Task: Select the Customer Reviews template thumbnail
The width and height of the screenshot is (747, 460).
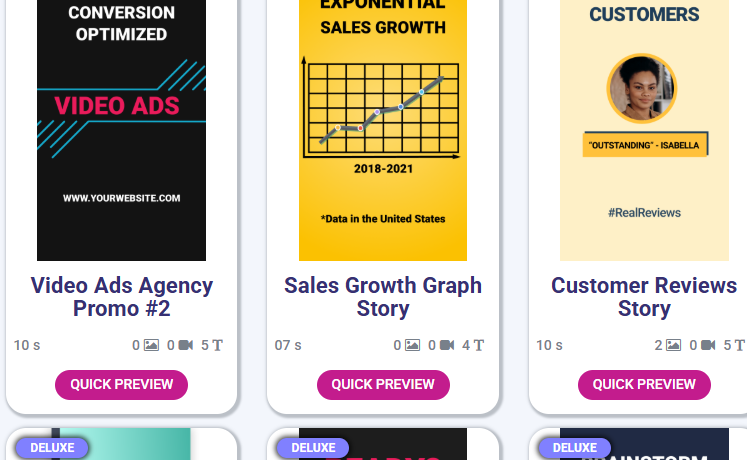Action: tap(644, 130)
